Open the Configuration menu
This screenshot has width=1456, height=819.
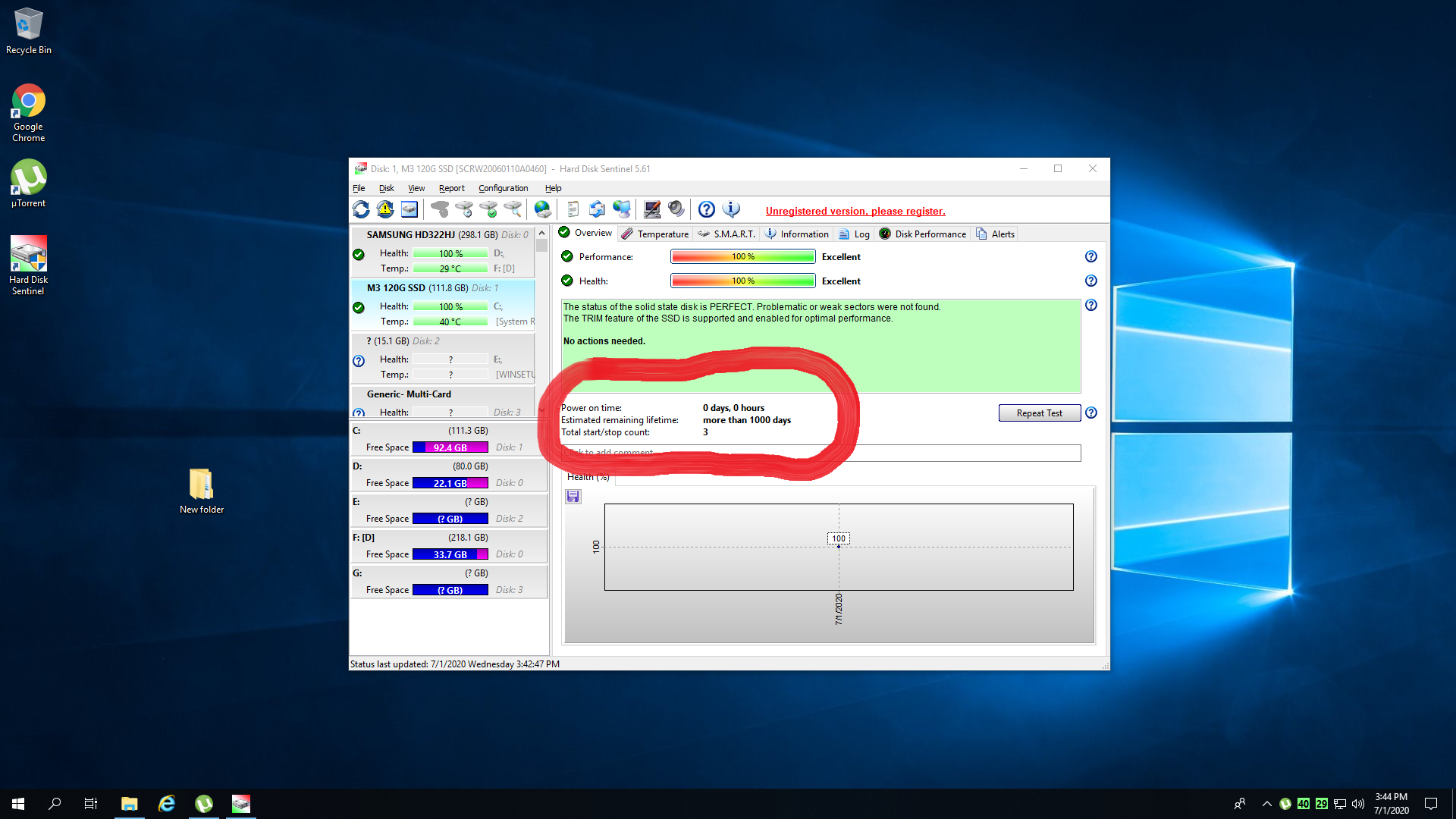(503, 188)
